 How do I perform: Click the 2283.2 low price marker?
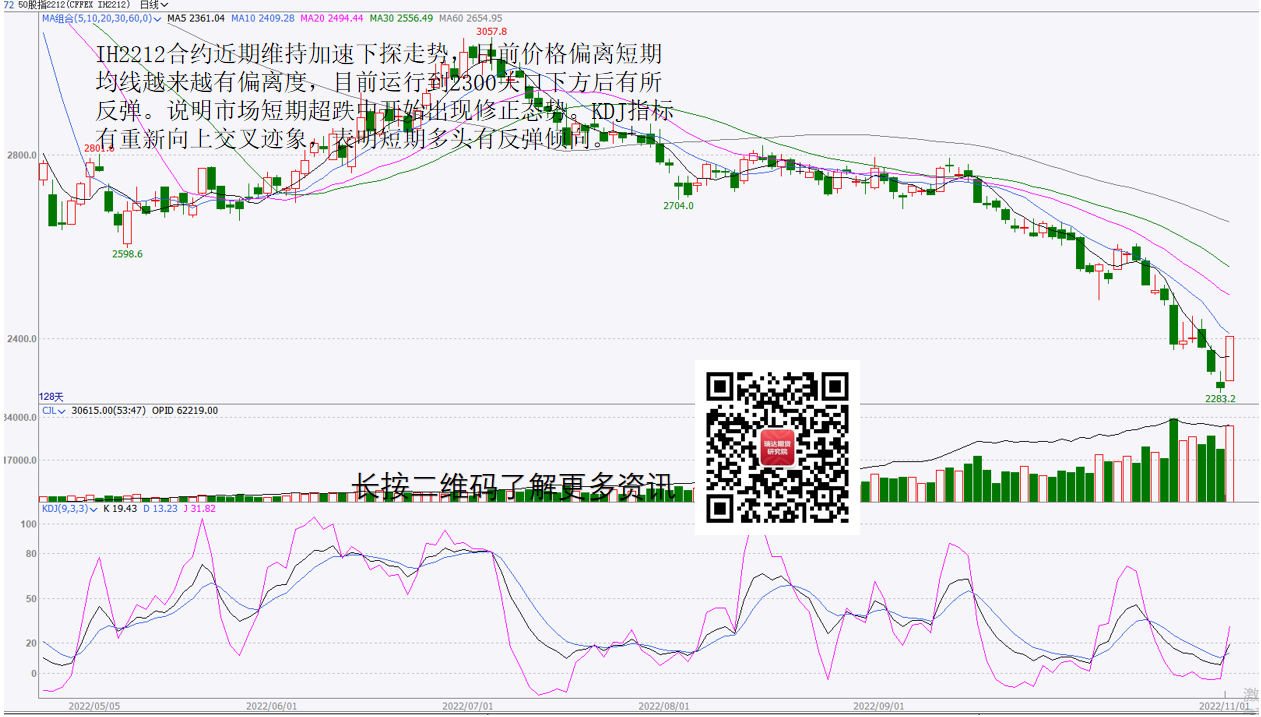click(1219, 398)
